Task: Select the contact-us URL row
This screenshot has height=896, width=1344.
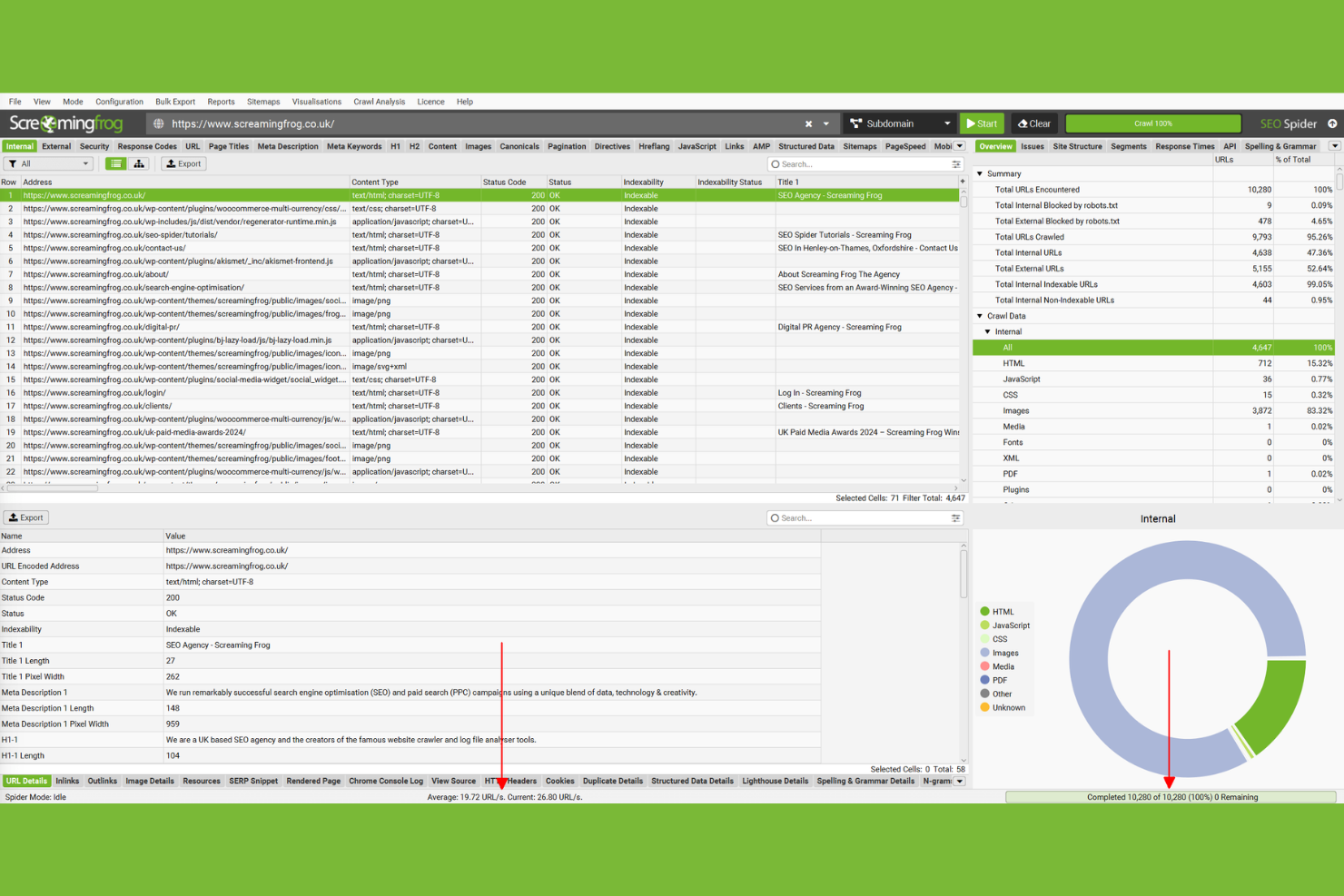Action: 480,248
